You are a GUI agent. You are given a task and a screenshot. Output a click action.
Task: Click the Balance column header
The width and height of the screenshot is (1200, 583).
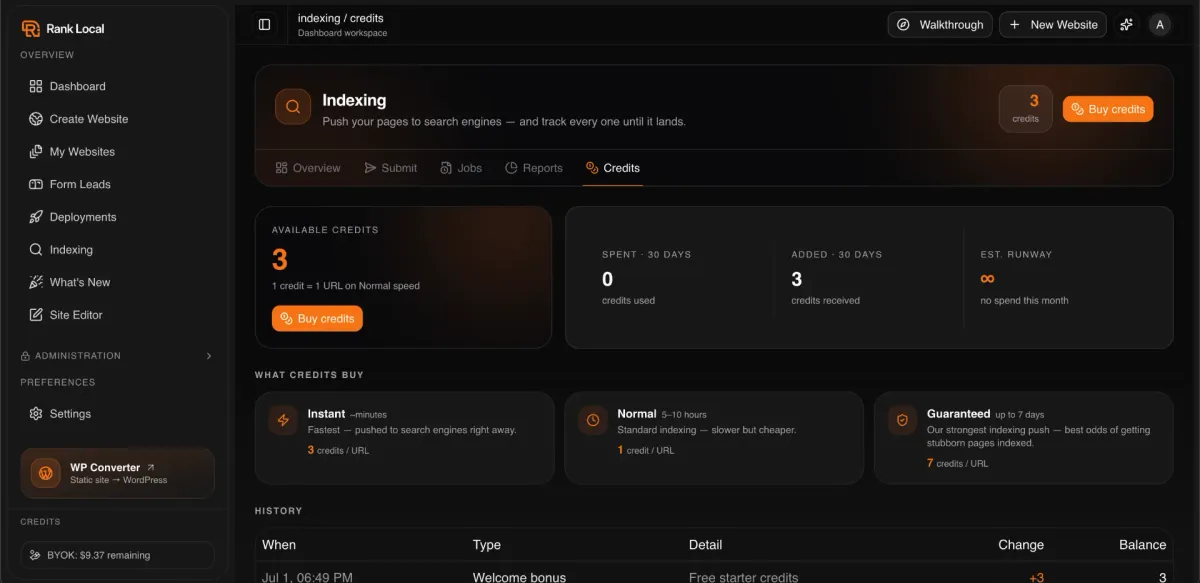[1143, 545]
